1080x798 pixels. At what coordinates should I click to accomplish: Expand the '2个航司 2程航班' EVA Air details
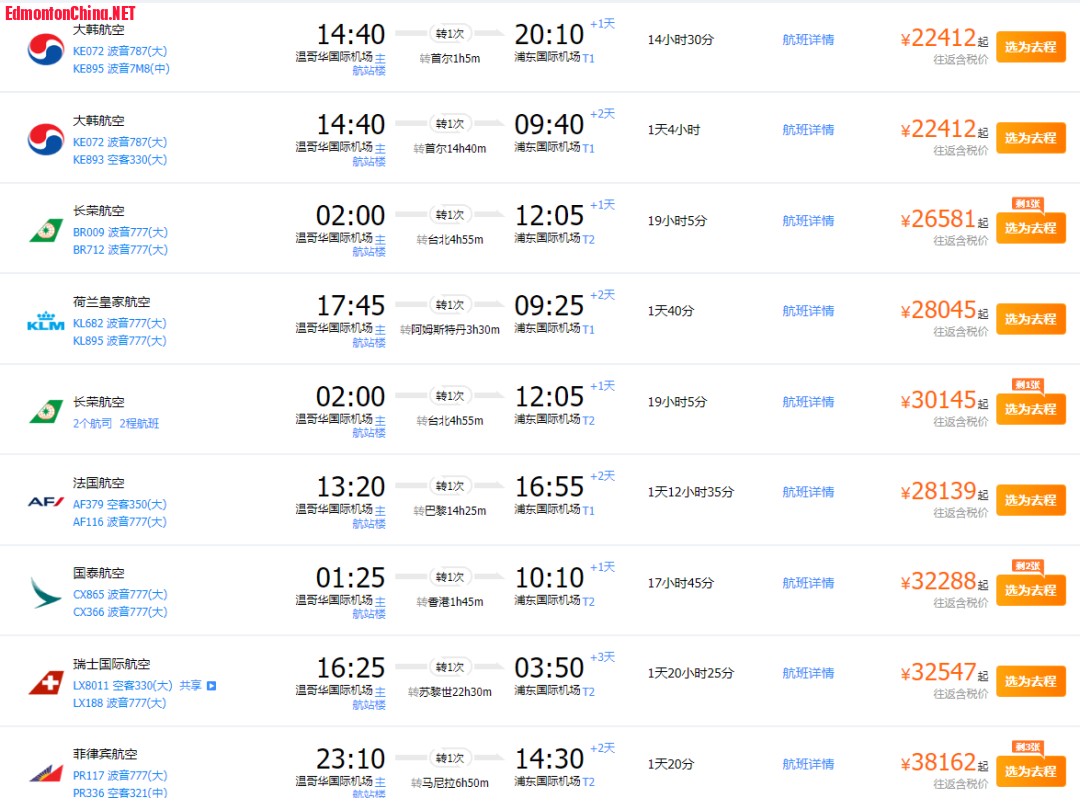pos(116,423)
